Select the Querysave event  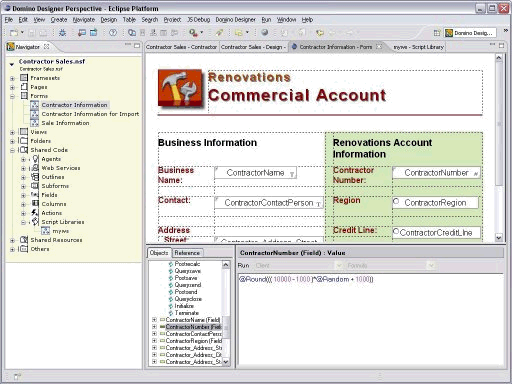[188, 271]
